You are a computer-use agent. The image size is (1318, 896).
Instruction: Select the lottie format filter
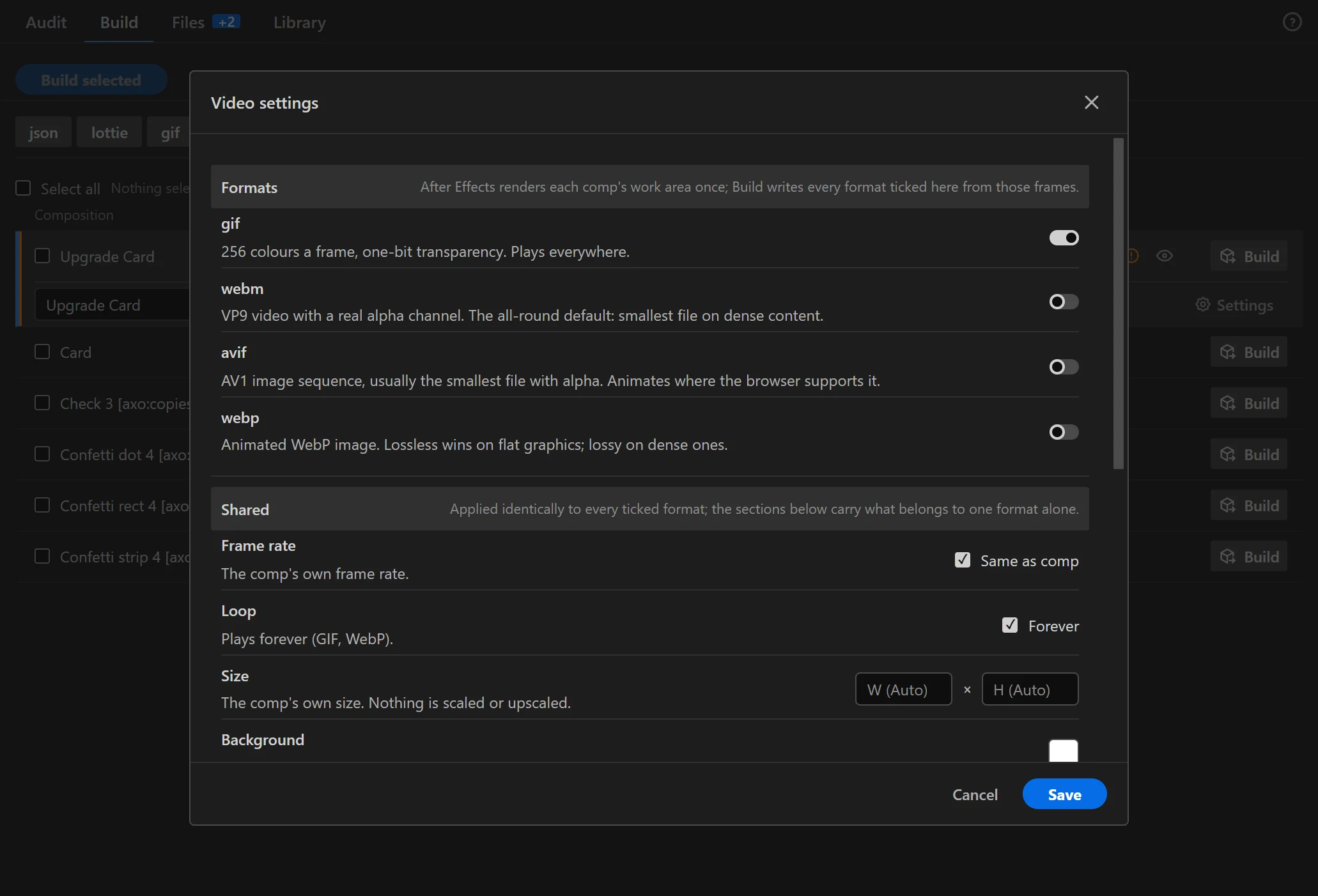[x=109, y=132]
